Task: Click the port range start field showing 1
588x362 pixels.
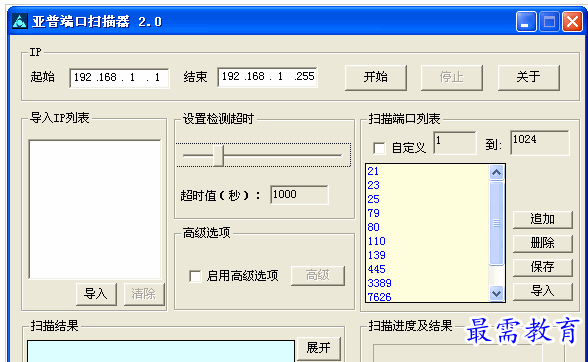Action: [454, 143]
